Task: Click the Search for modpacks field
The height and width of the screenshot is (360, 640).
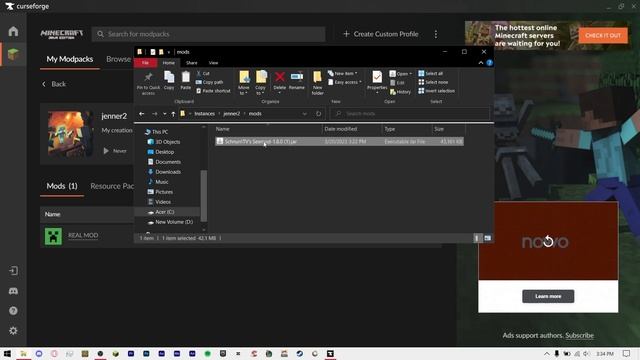Action: [209, 34]
